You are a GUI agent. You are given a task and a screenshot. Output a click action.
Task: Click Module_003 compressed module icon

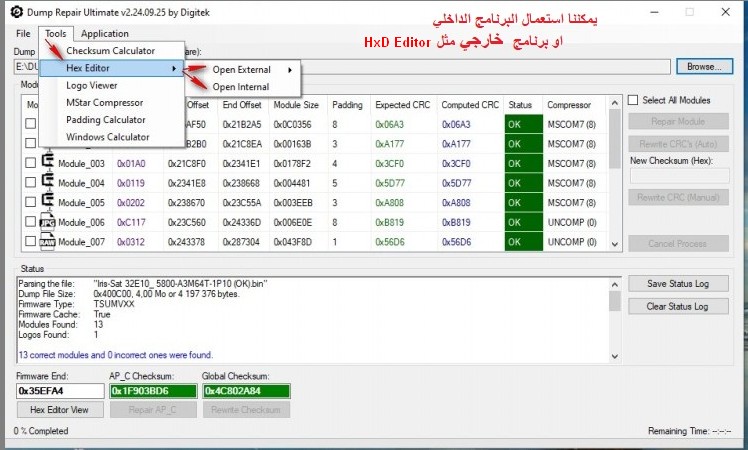tap(48, 161)
